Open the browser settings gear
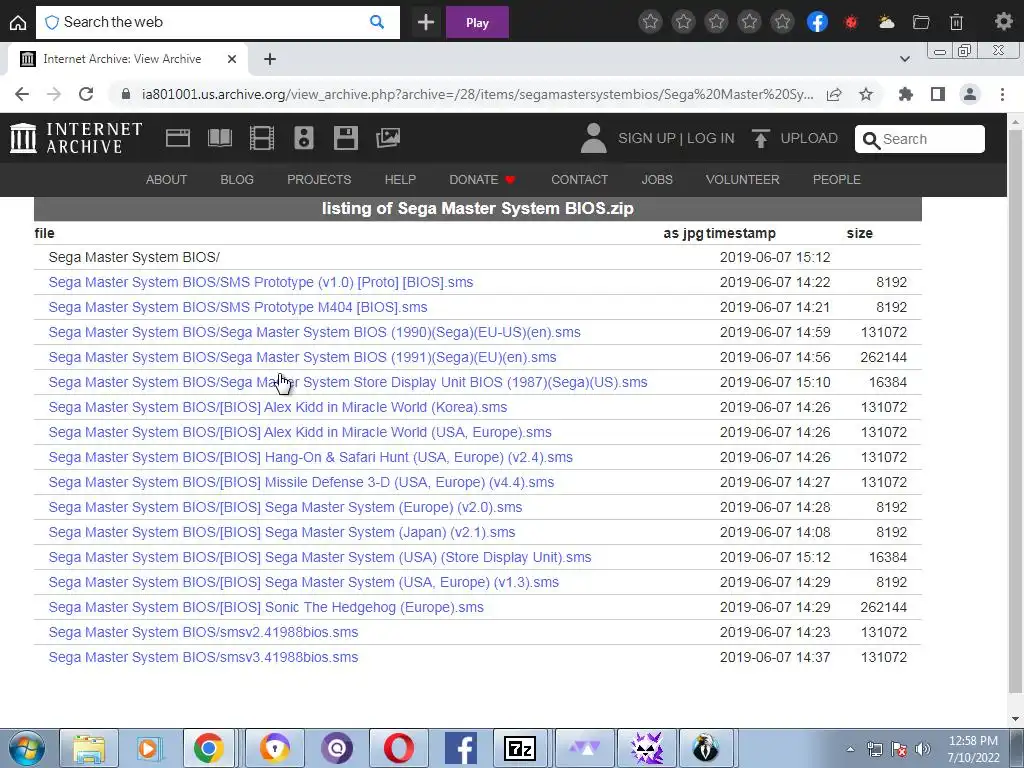The height and width of the screenshot is (768, 1024). [x=1003, y=22]
